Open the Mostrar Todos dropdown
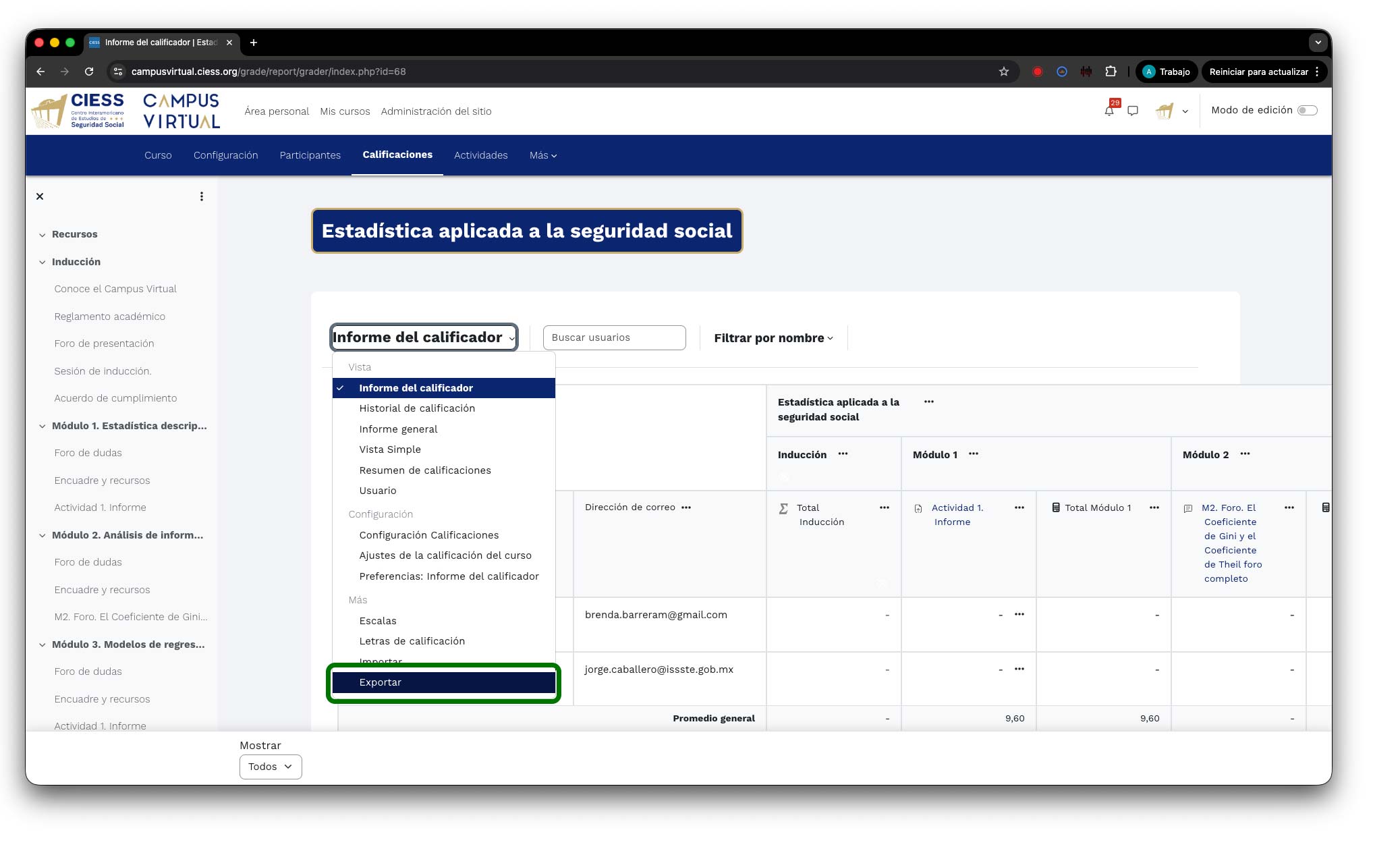Image resolution: width=1400 pixels, height=853 pixels. (270, 767)
